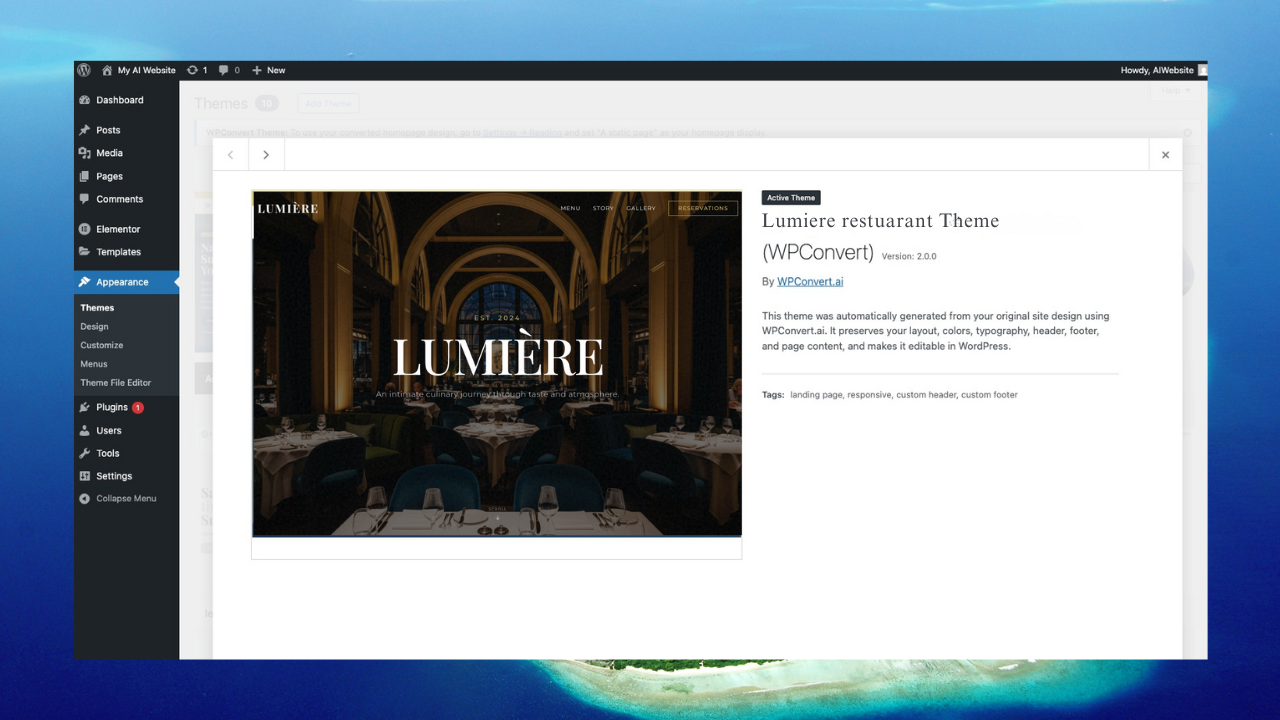Open the Dashboard menu
The width and height of the screenshot is (1280, 720).
[x=126, y=100]
